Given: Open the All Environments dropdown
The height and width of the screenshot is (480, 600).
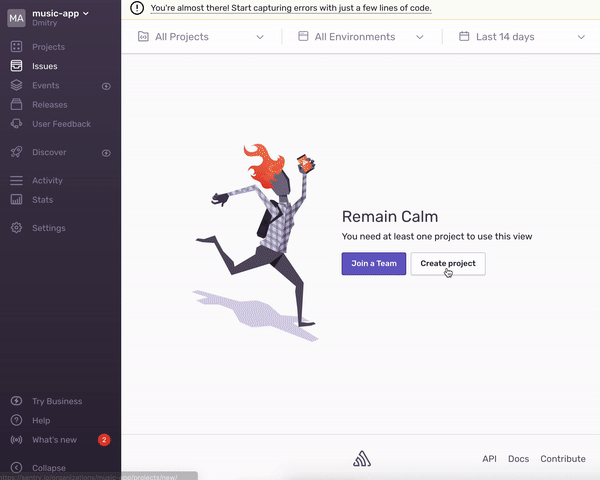Looking at the screenshot, I should 361,37.
